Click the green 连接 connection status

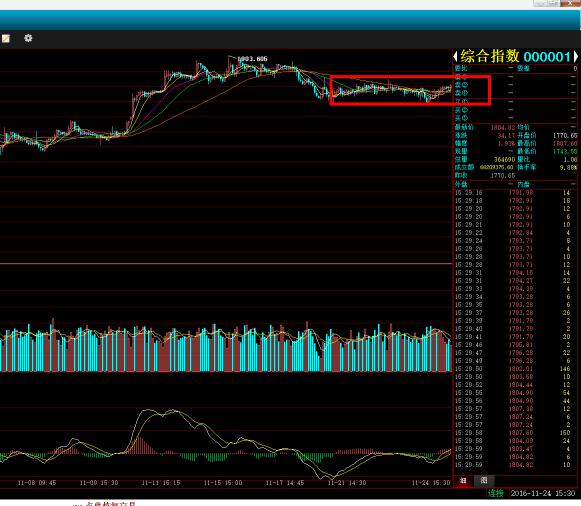click(495, 493)
